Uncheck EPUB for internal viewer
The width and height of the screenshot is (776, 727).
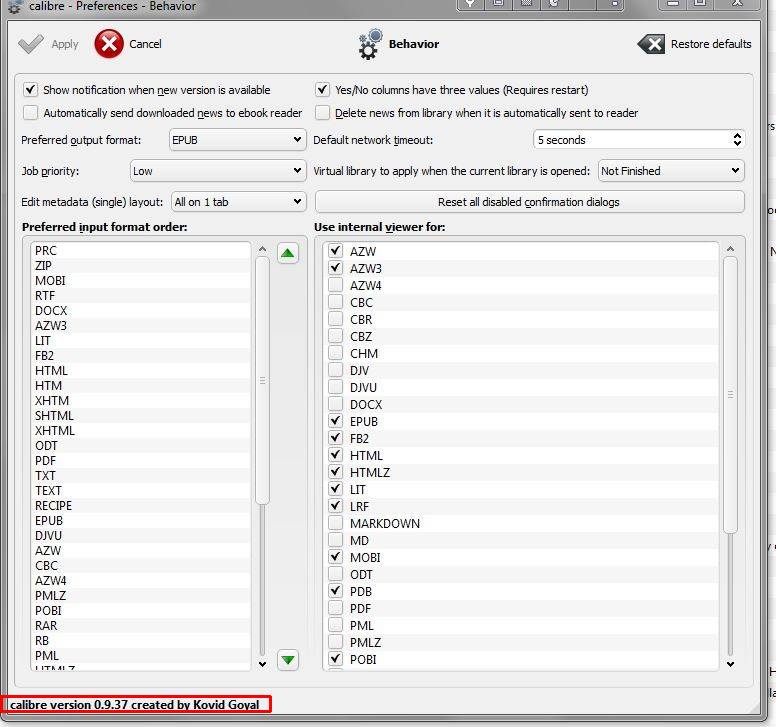click(336, 421)
